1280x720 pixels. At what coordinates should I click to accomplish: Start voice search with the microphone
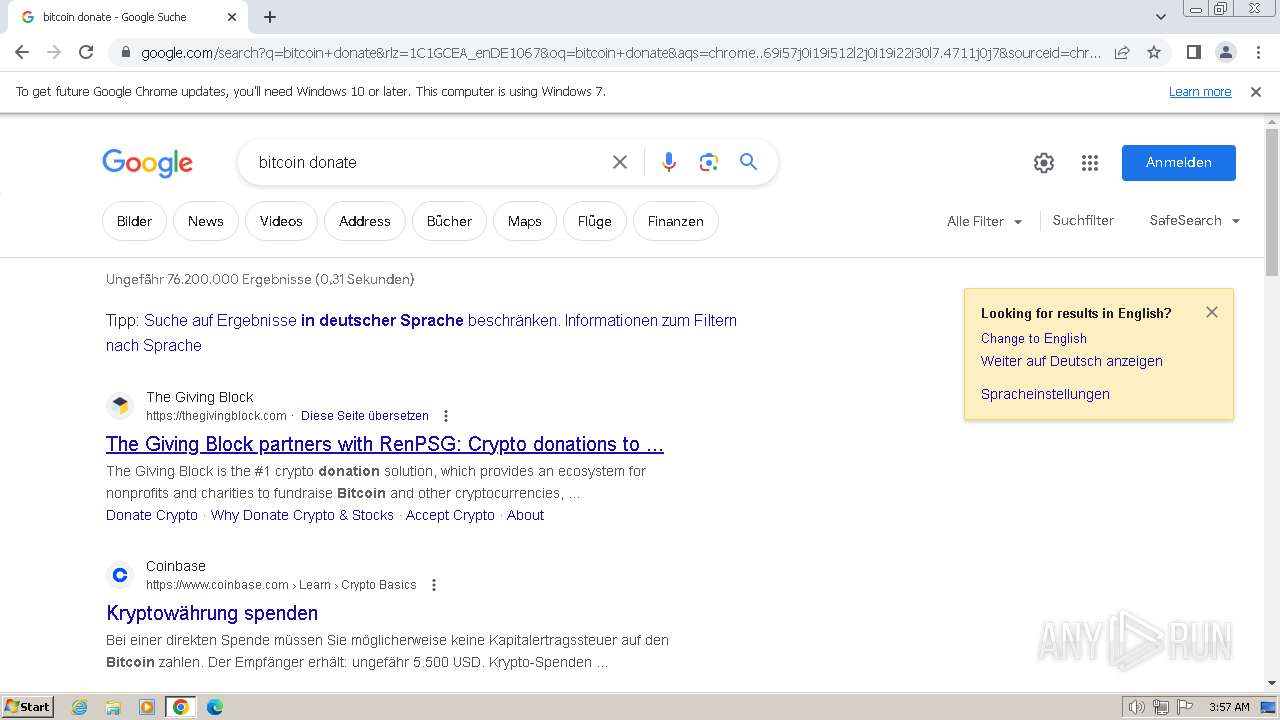click(x=669, y=162)
